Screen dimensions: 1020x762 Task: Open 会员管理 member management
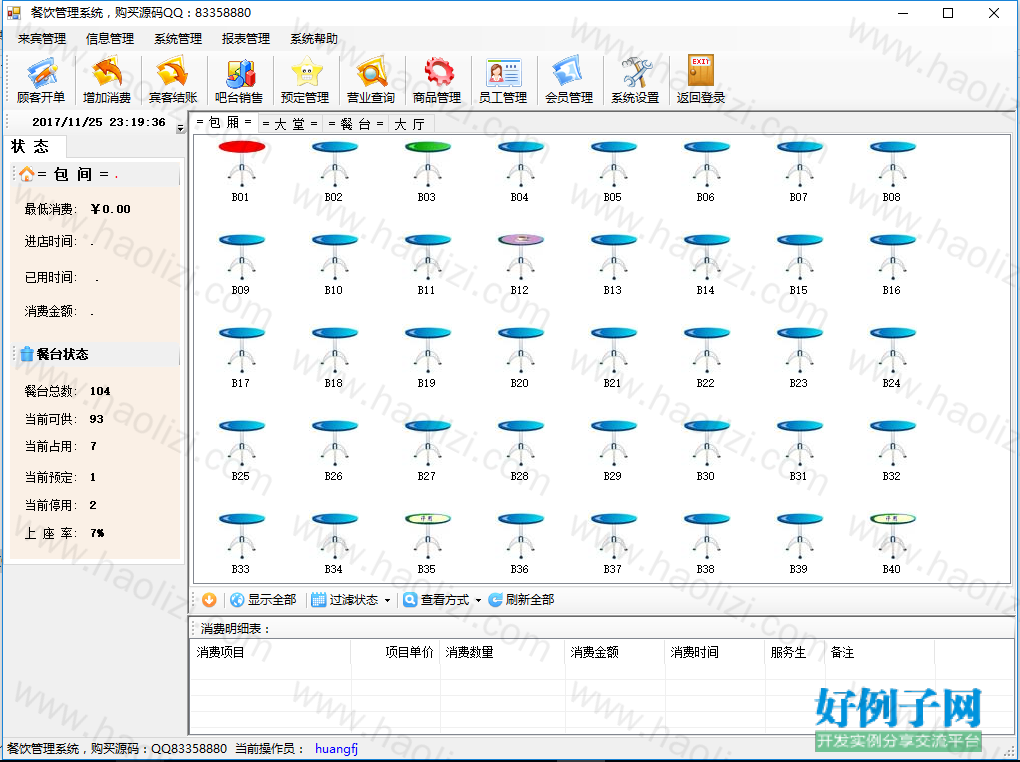coord(569,80)
